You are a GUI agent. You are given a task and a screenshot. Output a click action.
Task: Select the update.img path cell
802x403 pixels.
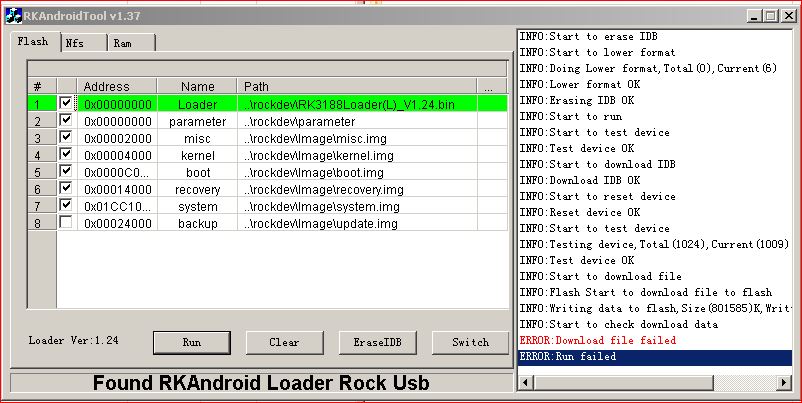(357, 223)
